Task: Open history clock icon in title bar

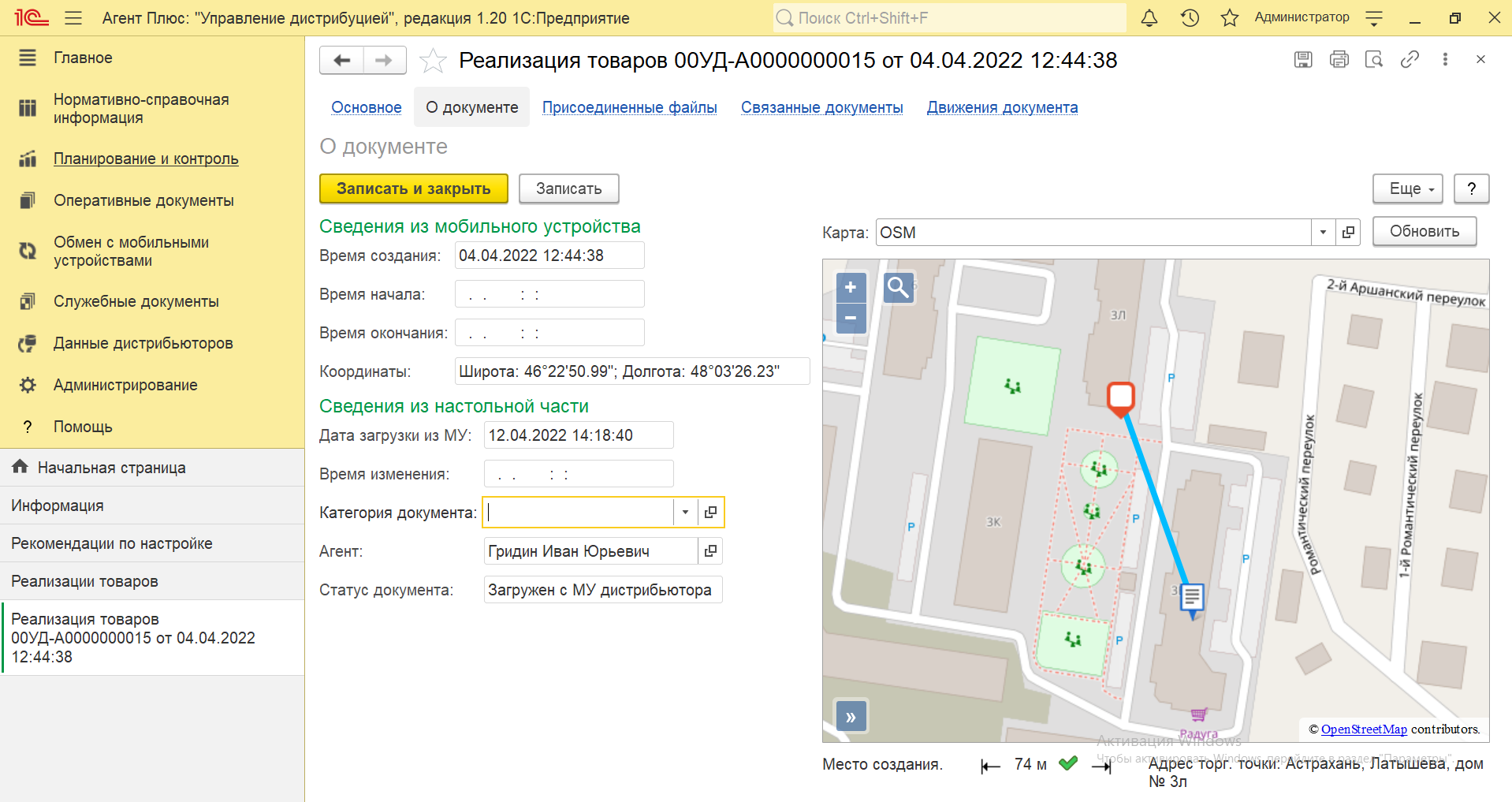Action: pos(1190,18)
